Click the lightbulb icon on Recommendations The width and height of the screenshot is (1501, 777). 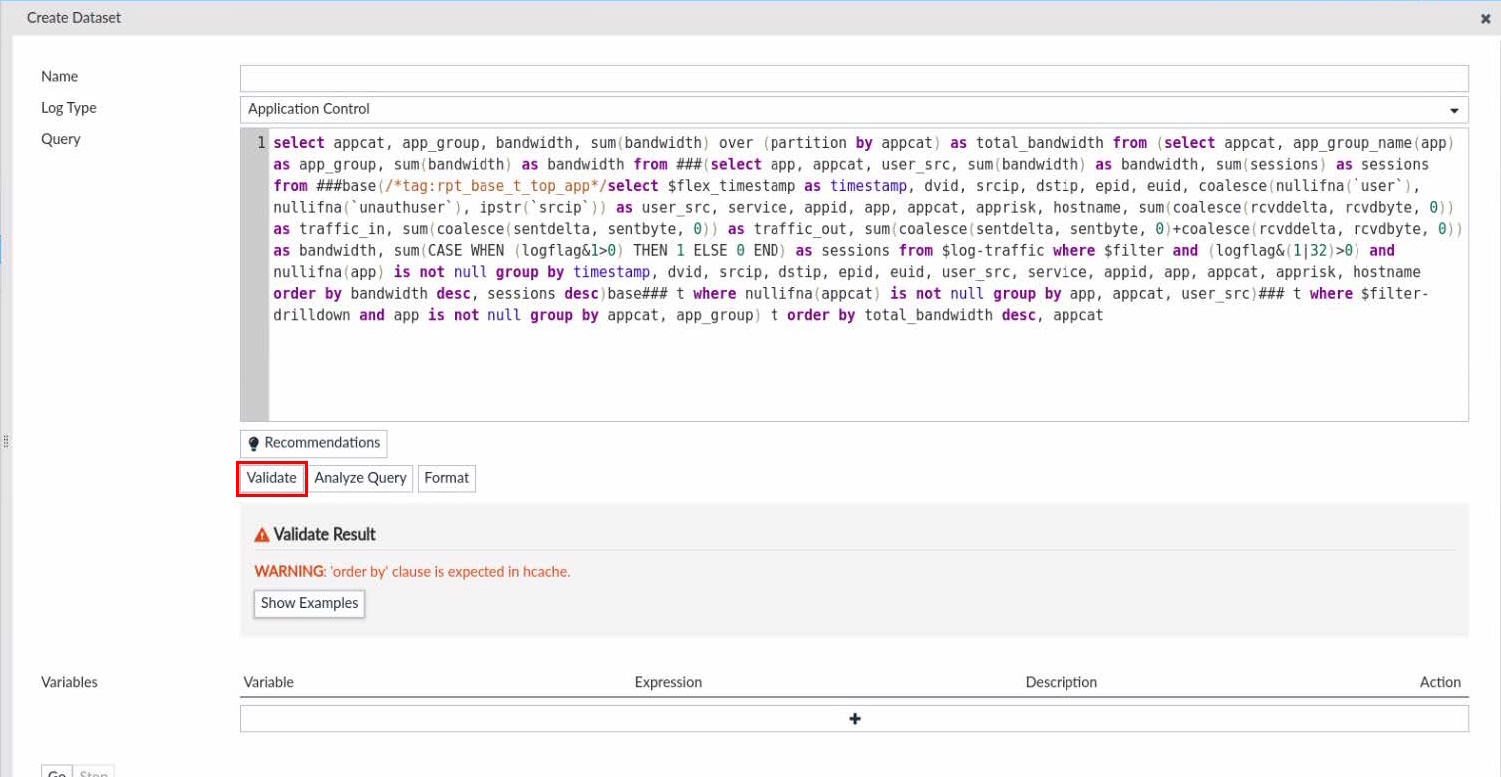click(254, 443)
